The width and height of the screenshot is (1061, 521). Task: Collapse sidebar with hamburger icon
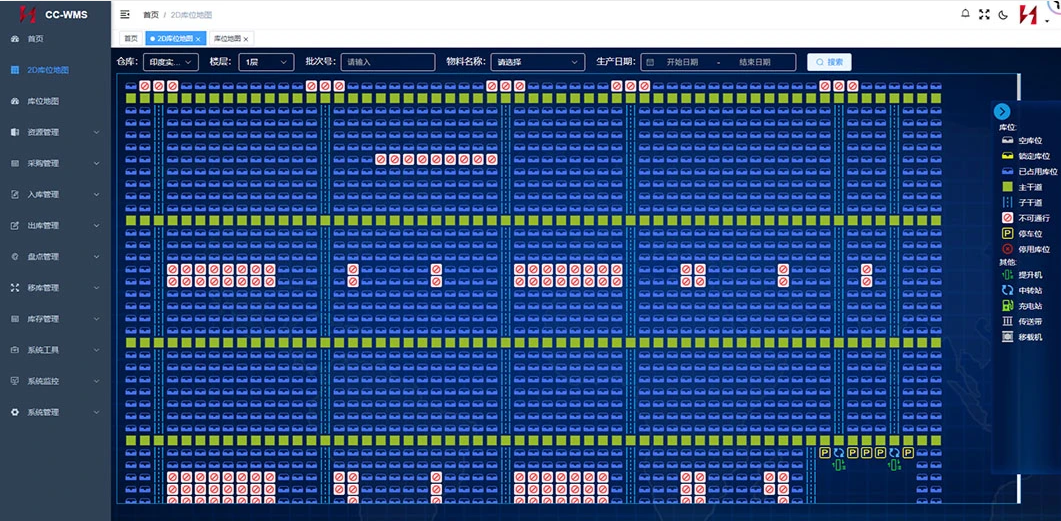(125, 14)
